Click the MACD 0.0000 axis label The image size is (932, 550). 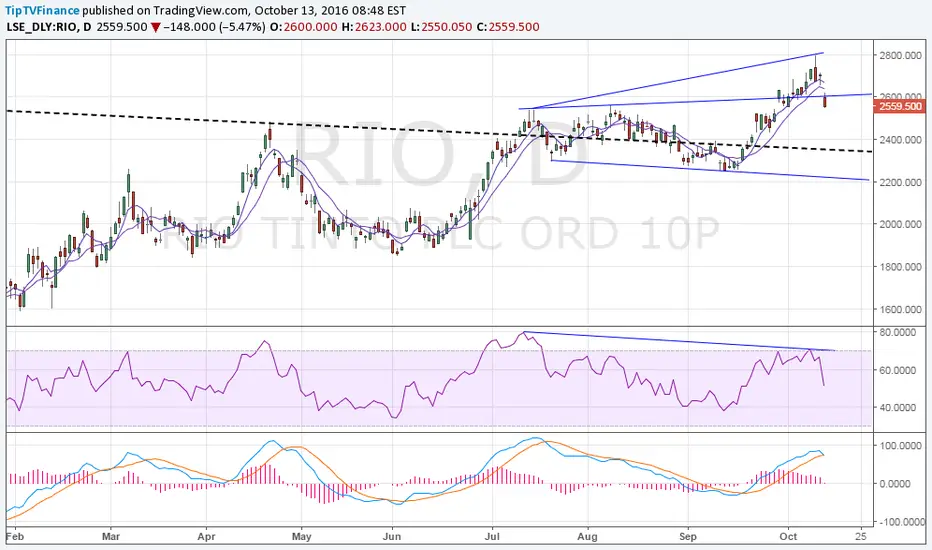(x=897, y=484)
